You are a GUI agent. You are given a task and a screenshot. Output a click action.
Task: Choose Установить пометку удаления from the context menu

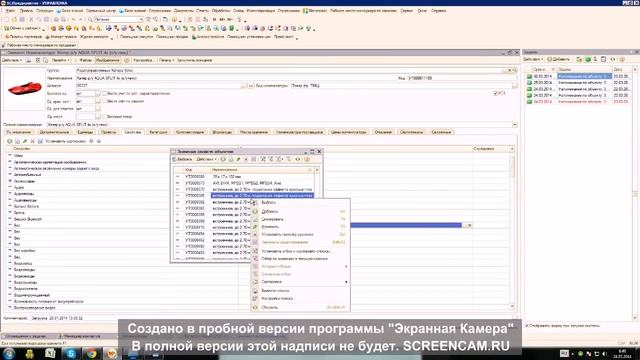point(300,234)
